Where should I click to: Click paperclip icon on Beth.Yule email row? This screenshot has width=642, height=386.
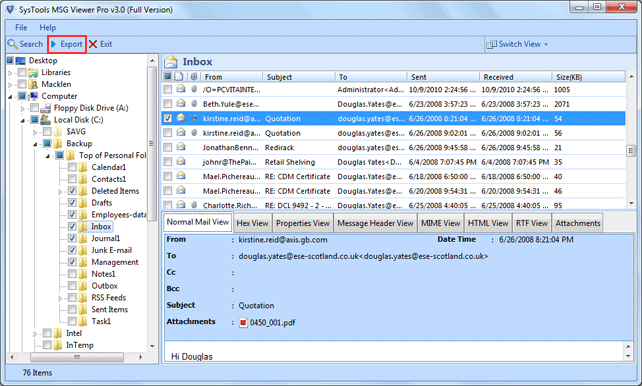click(x=194, y=104)
